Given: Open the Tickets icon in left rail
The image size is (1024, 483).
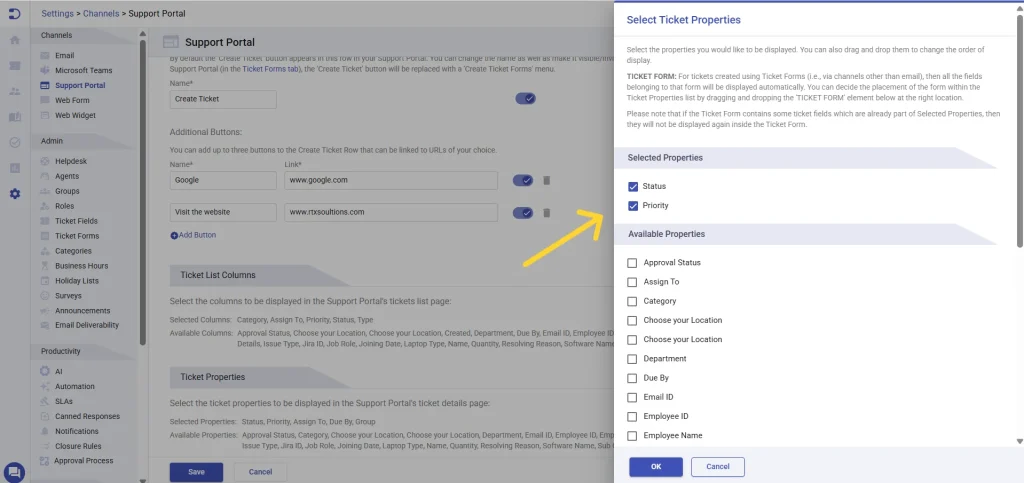Looking at the screenshot, I should (x=14, y=65).
